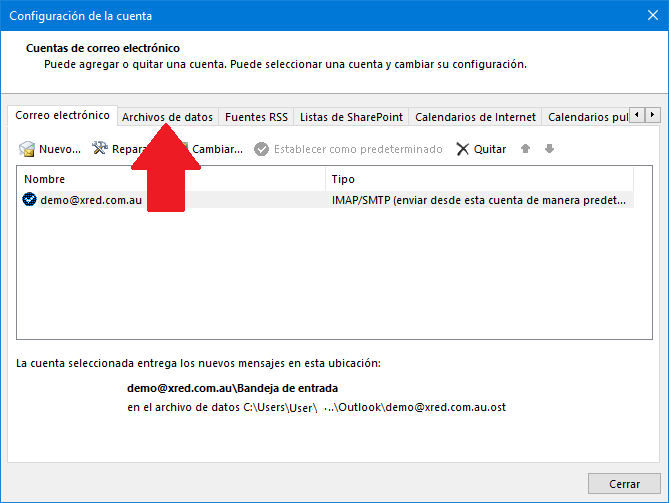The width and height of the screenshot is (669, 503).
Task: Click the Nuevo envelope icon
Action: [x=27, y=149]
